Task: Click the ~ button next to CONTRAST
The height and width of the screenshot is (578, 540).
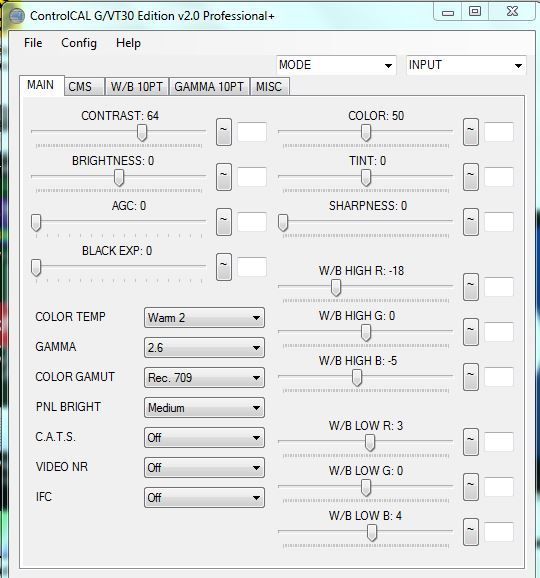Action: 224,132
